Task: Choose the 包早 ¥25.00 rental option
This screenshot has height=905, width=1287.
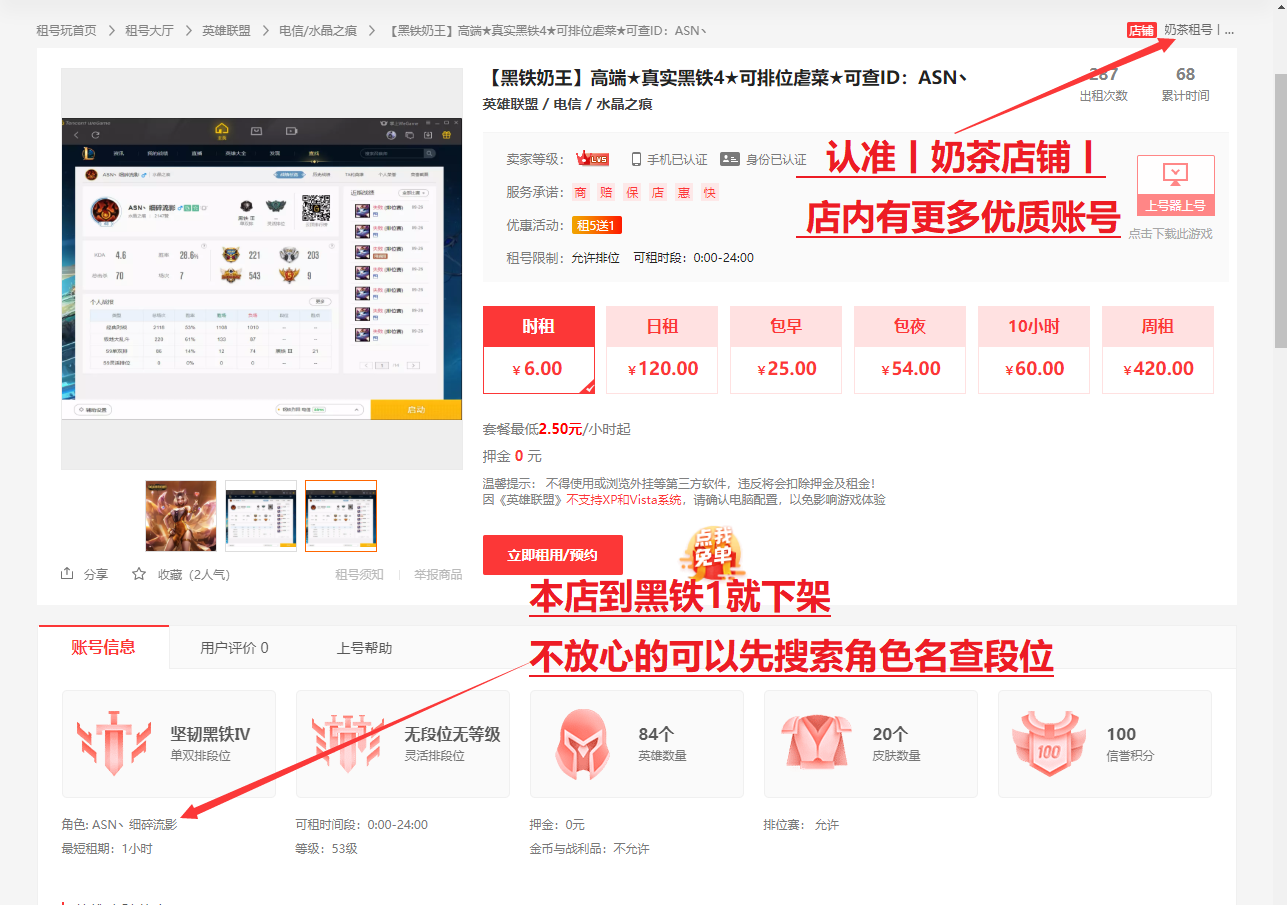Action: 786,350
